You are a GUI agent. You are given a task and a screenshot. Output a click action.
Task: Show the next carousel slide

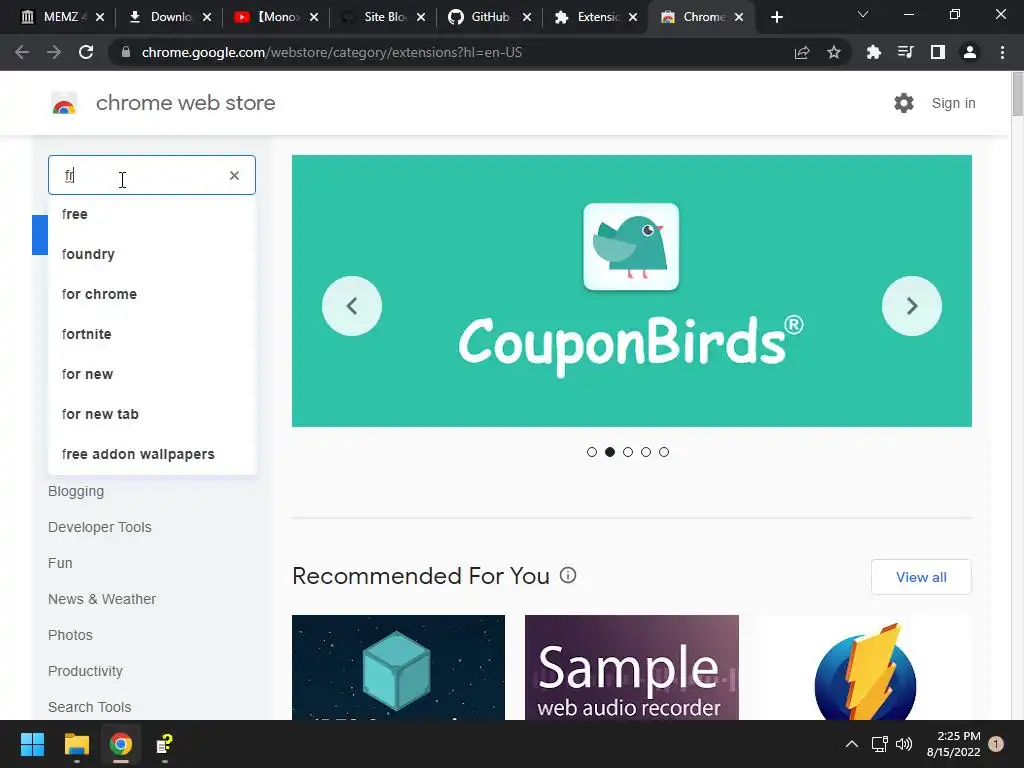tap(912, 306)
